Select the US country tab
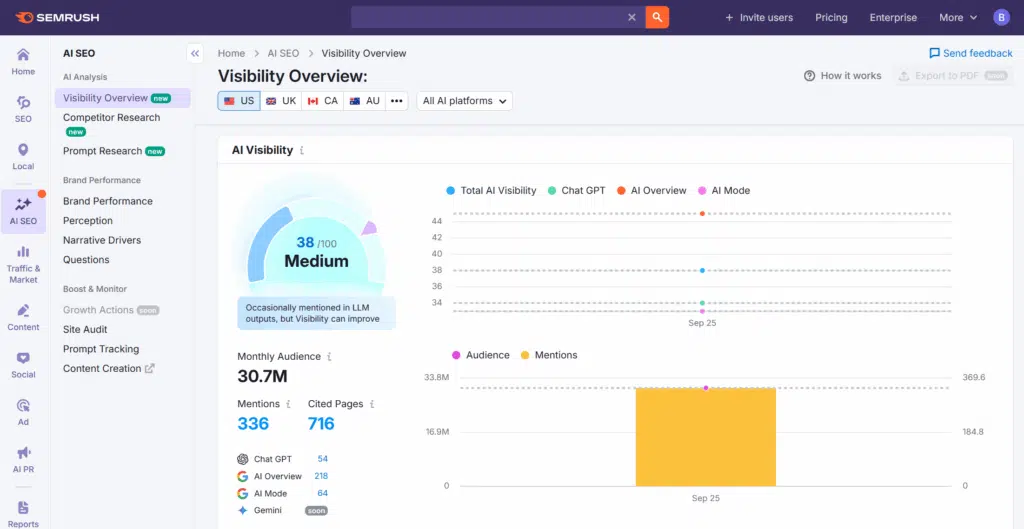This screenshot has width=1024, height=529. click(x=239, y=101)
